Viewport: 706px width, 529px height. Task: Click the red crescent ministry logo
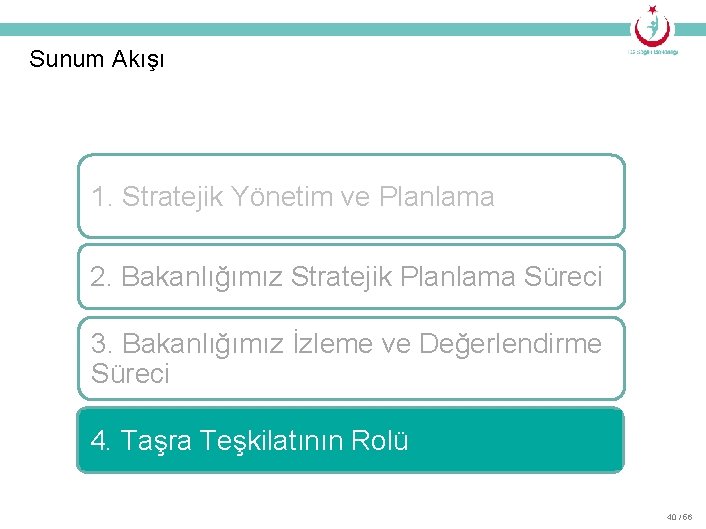(652, 28)
